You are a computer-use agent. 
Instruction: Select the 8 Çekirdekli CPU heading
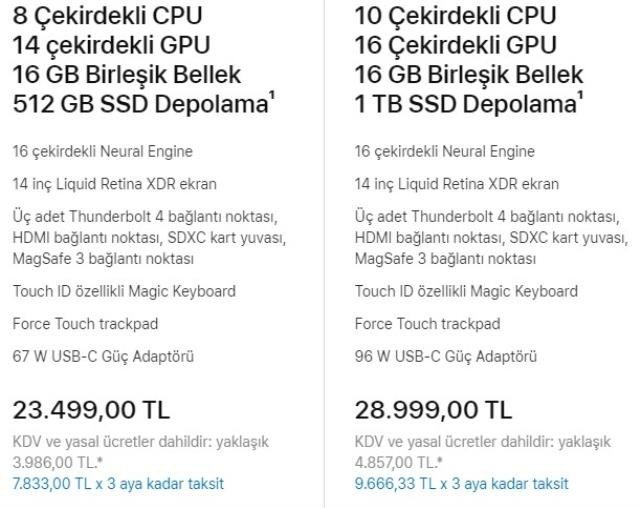(107, 16)
